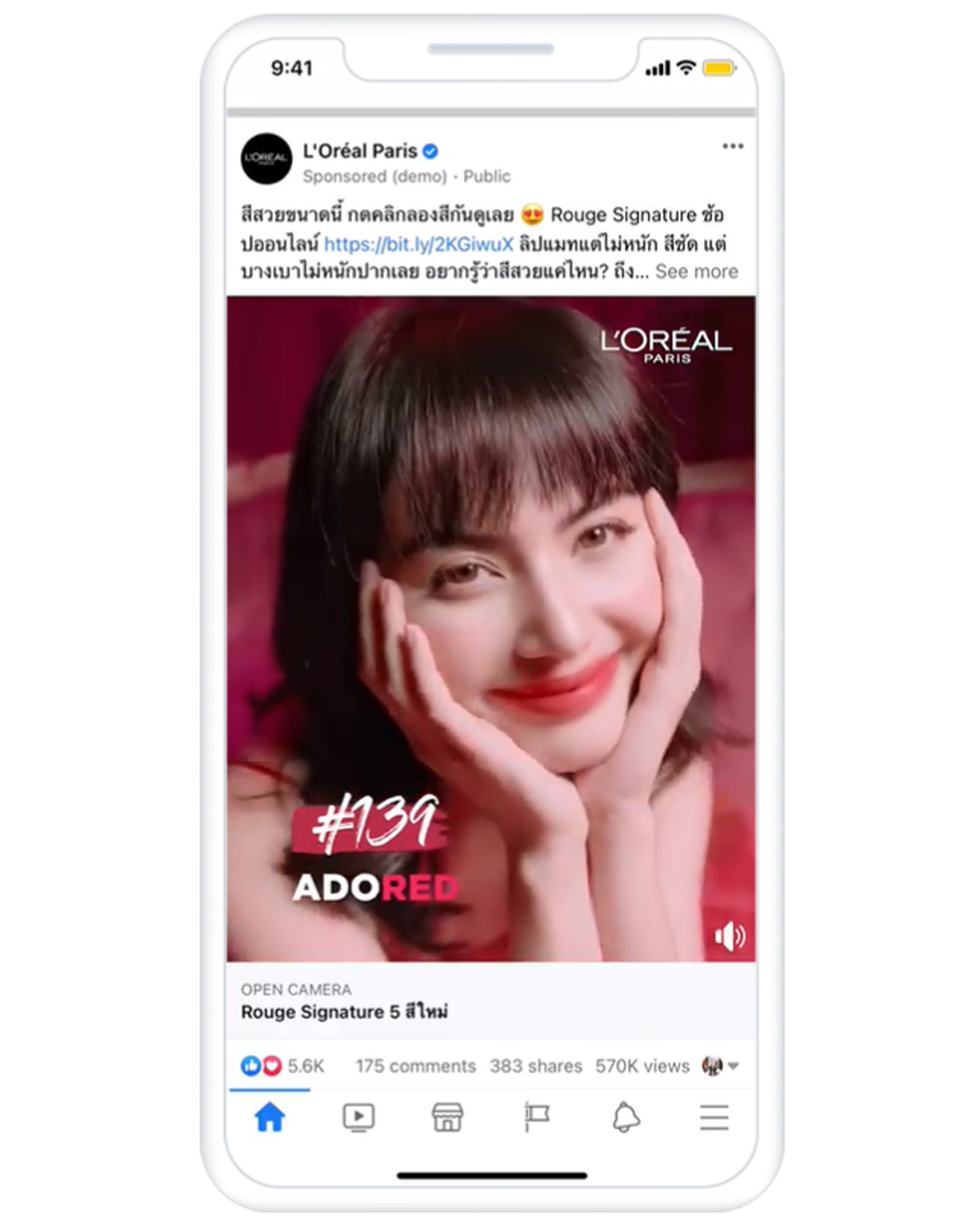Expand the profile selector dropdown arrow
The height and width of the screenshot is (1225, 980).
[733, 1066]
